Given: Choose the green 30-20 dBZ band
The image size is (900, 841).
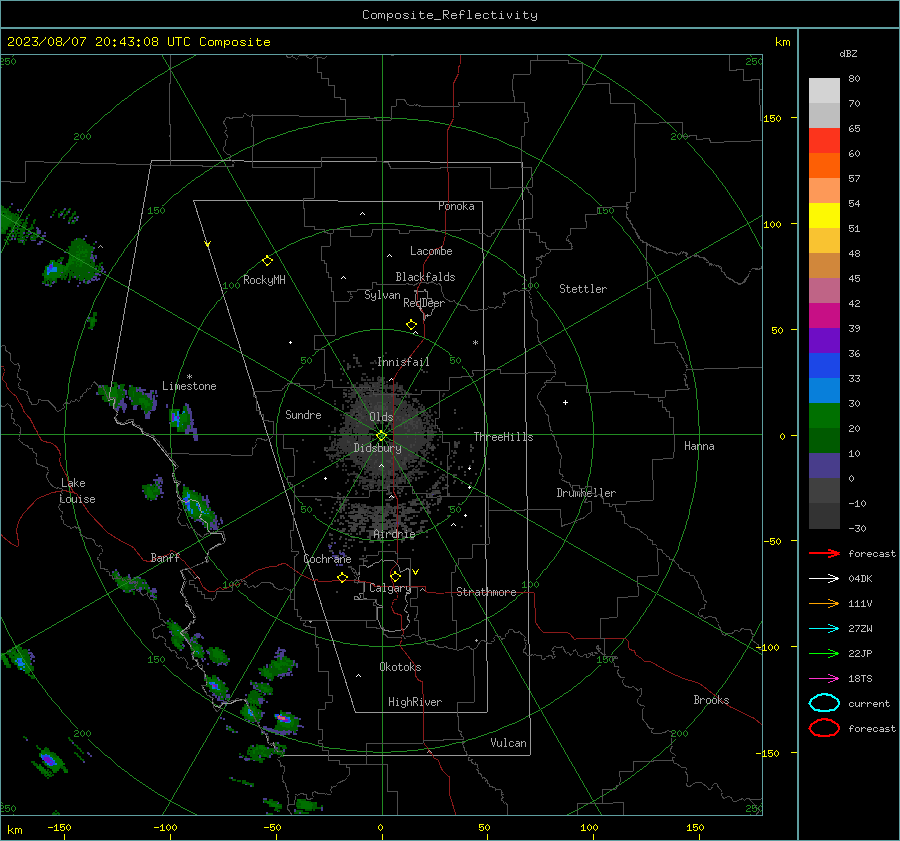Looking at the screenshot, I should 824,416.
